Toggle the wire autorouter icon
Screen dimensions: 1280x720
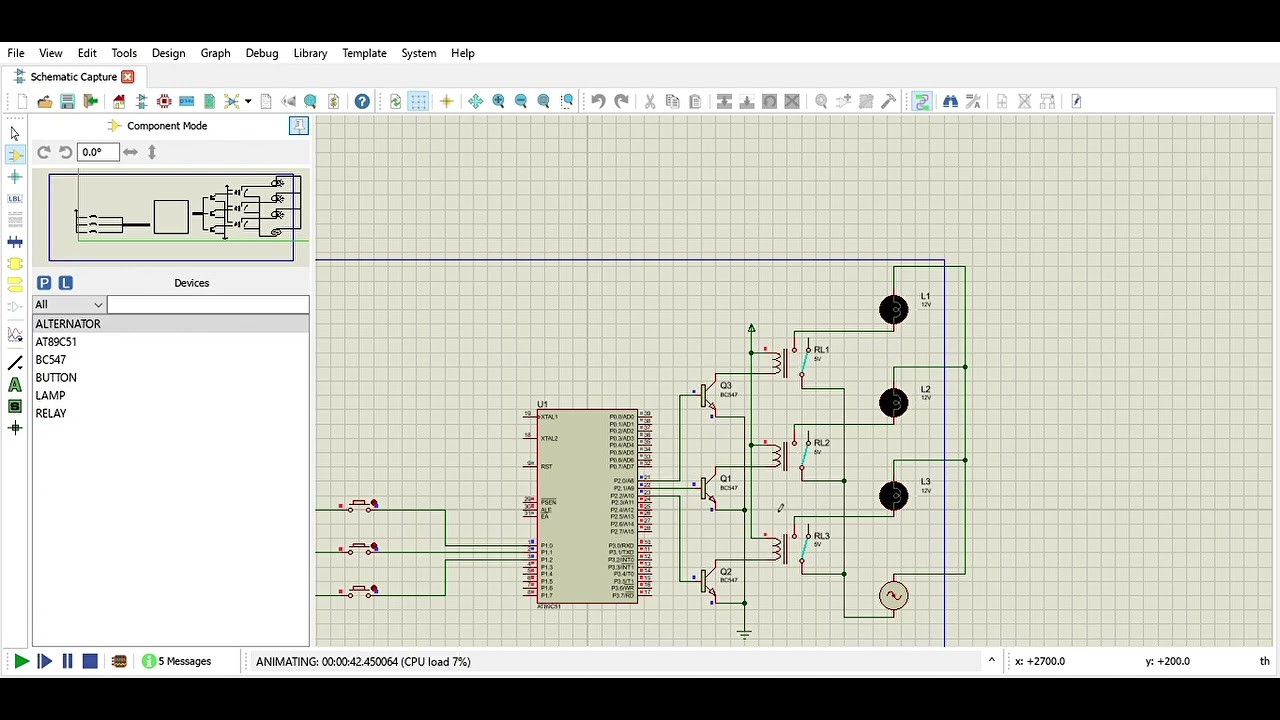click(921, 101)
